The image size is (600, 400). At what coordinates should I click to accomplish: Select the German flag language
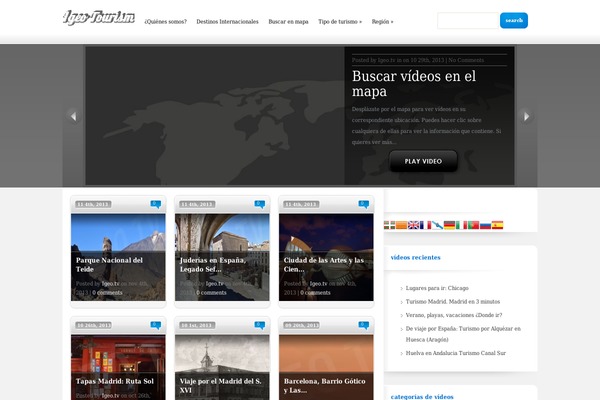coord(449,225)
